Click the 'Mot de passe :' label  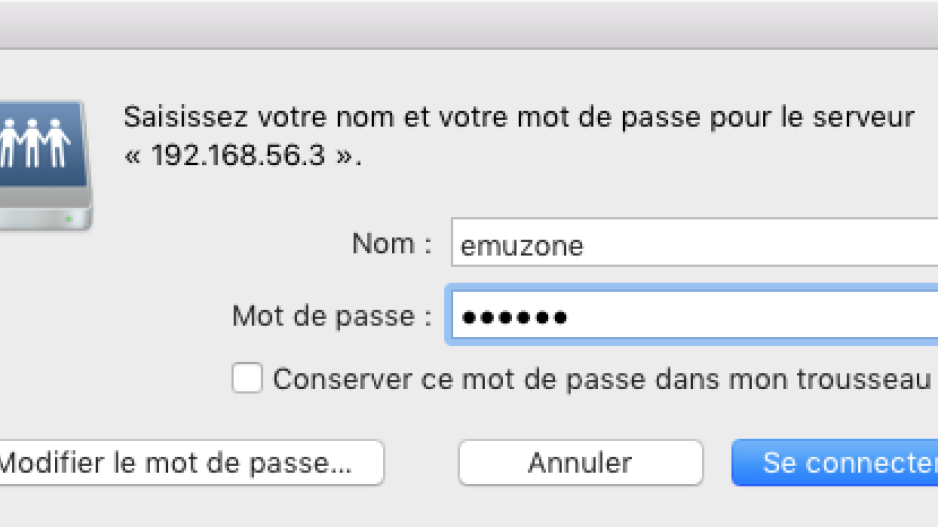(332, 316)
